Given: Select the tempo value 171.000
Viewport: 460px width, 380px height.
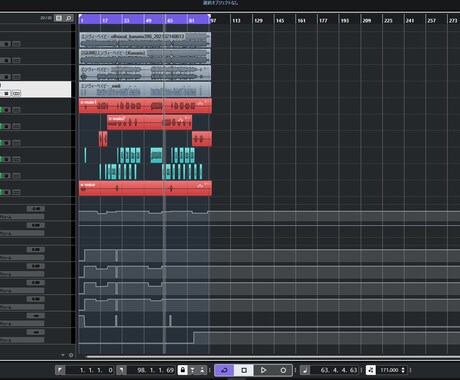Looking at the screenshot, I should (x=389, y=370).
